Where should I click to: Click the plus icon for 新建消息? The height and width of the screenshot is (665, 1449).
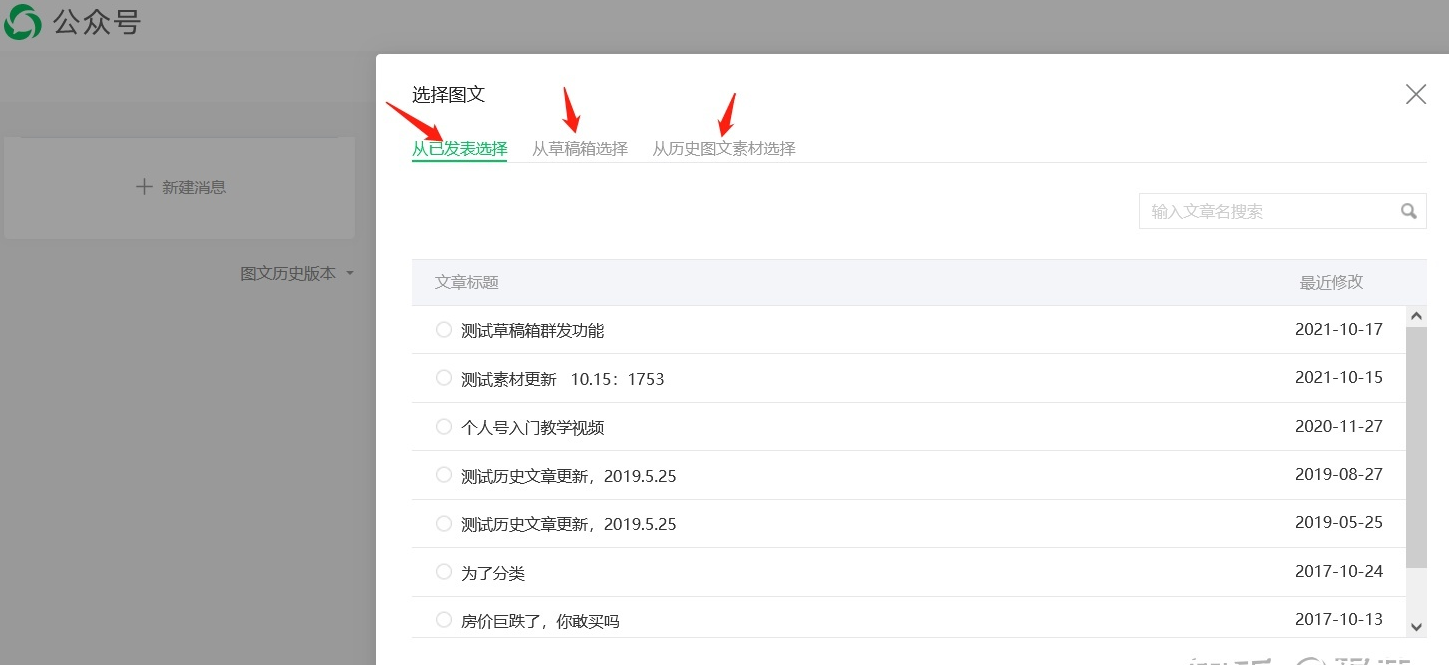point(144,187)
